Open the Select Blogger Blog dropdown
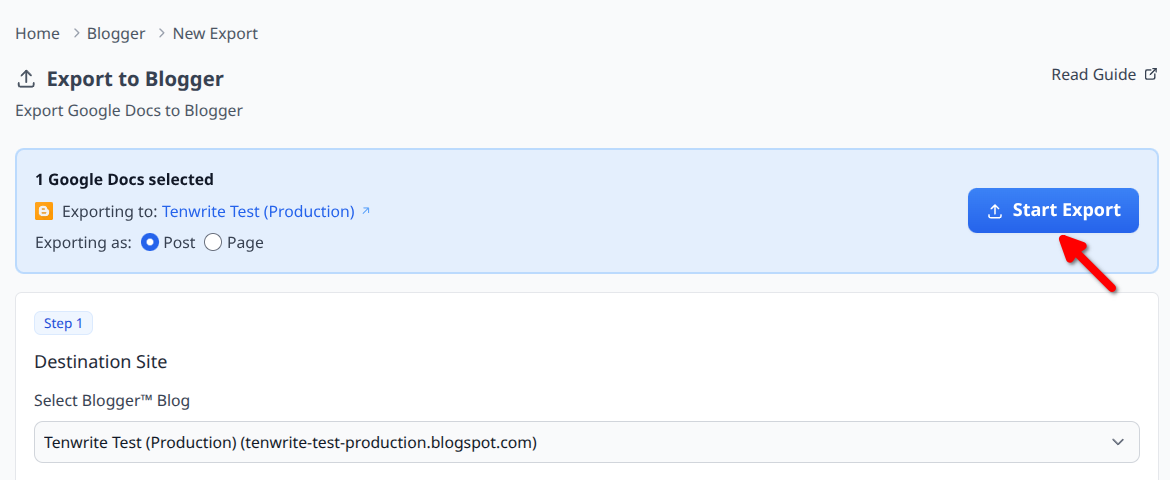This screenshot has height=480, width=1170. click(x=586, y=442)
